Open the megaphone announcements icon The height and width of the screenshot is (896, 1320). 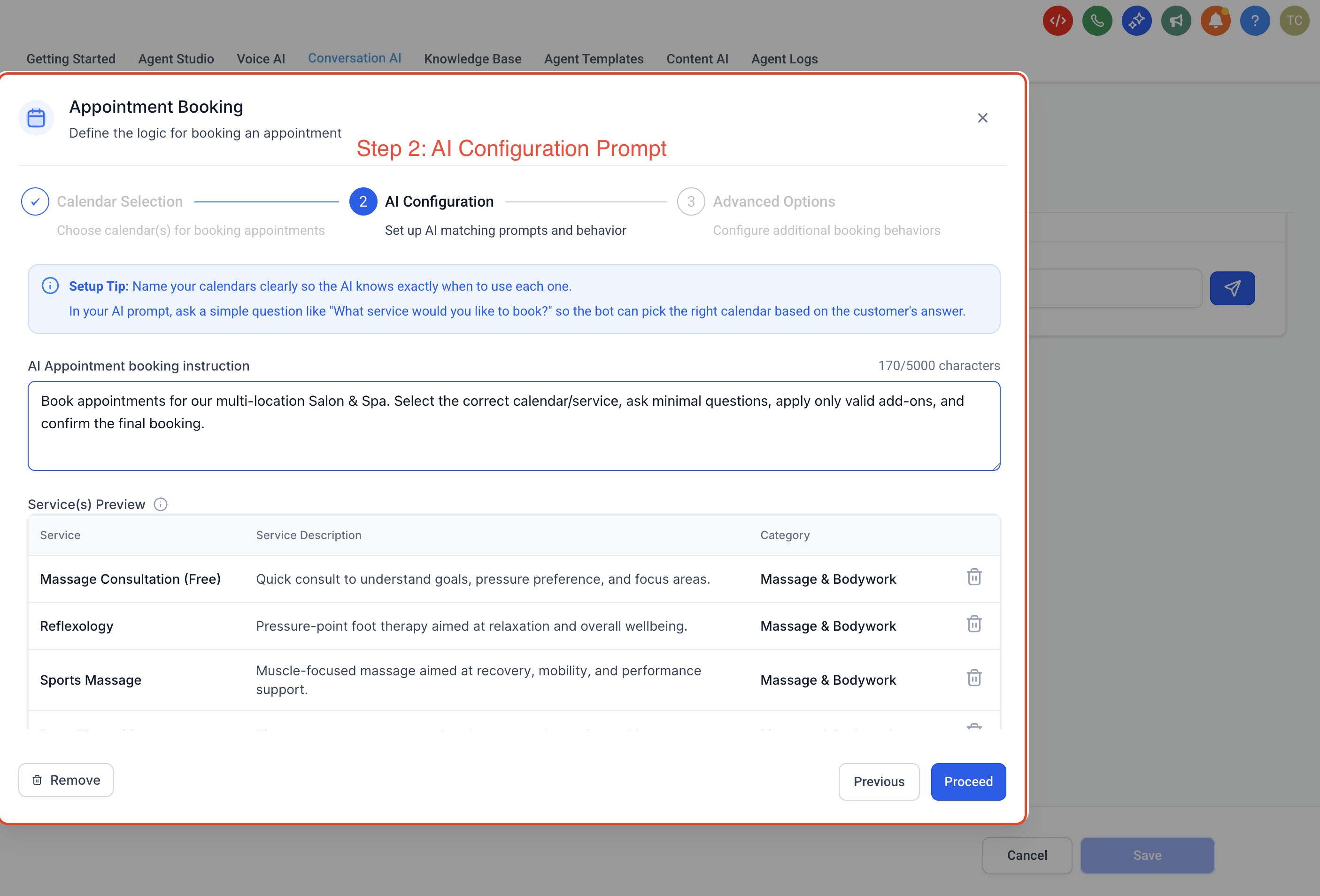(1176, 21)
